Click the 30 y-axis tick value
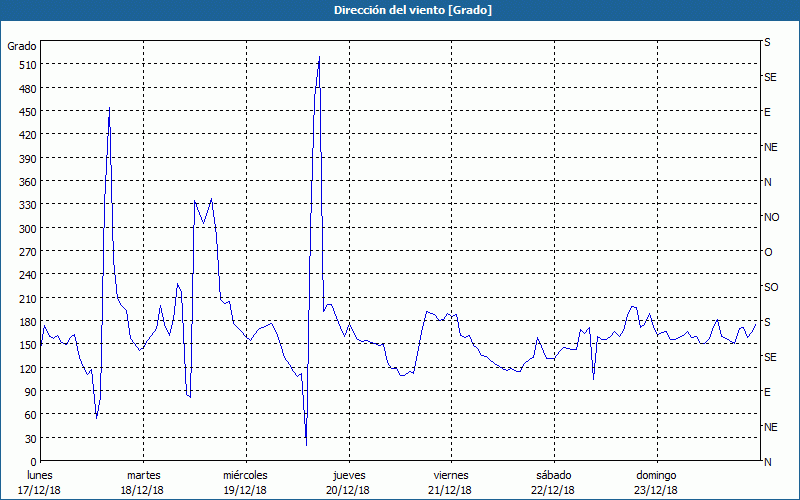The width and height of the screenshot is (800, 500). 31,439
